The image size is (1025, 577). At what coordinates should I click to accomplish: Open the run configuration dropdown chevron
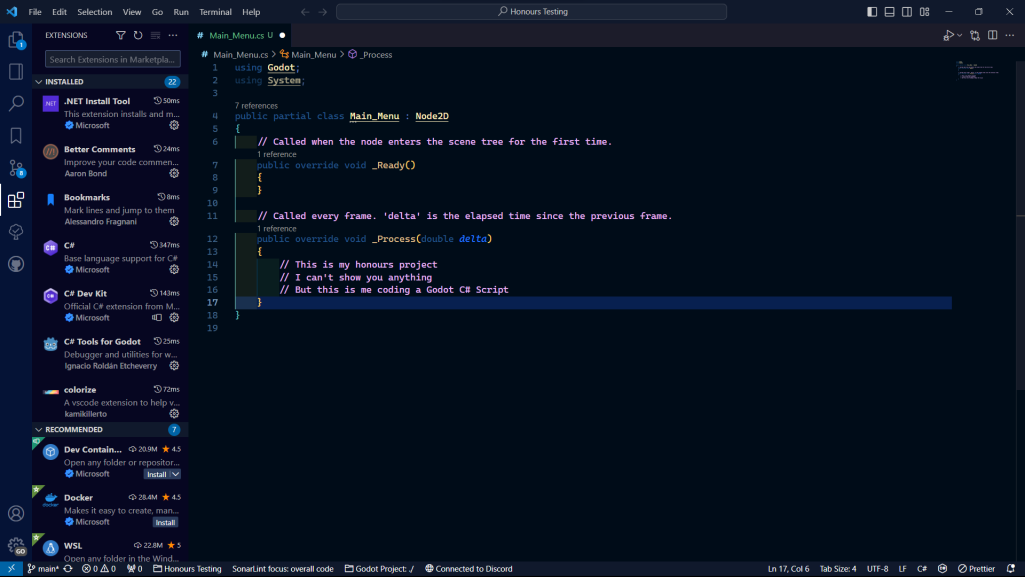point(958,34)
